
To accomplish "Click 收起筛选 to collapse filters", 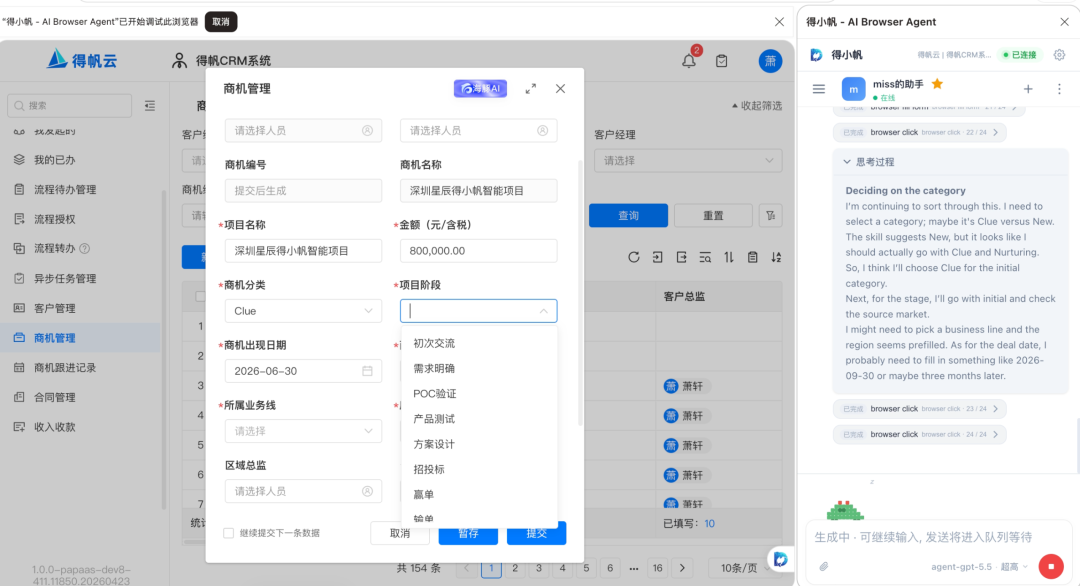I will tap(756, 105).
